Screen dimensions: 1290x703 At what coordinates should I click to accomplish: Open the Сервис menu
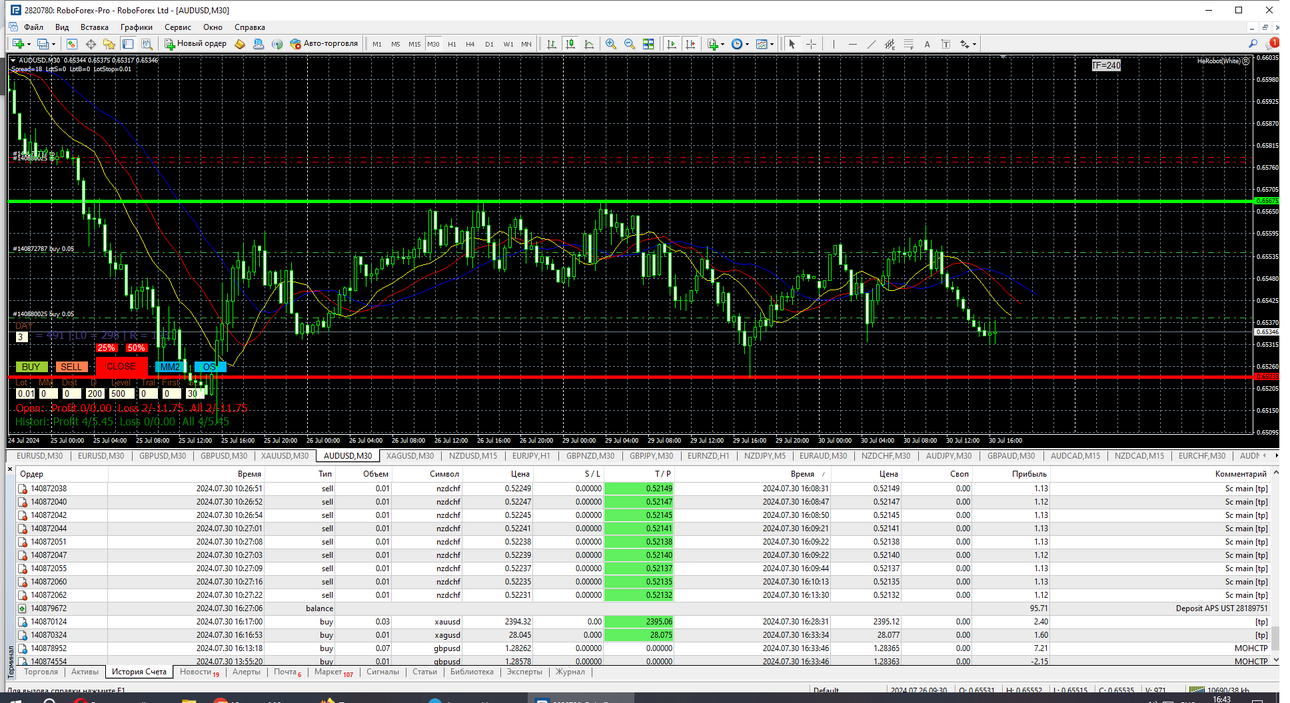pyautogui.click(x=178, y=27)
